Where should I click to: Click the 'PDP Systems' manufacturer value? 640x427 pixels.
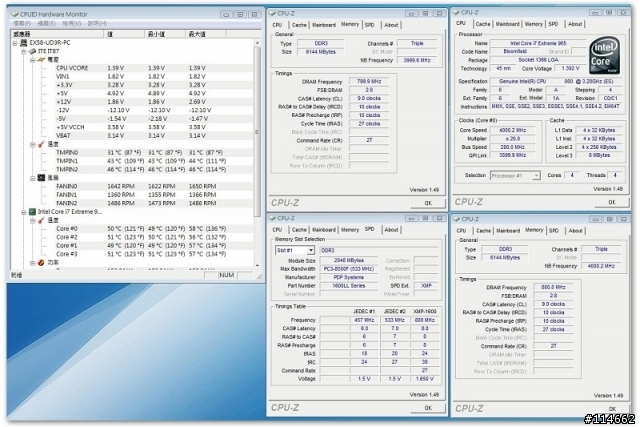(349, 277)
